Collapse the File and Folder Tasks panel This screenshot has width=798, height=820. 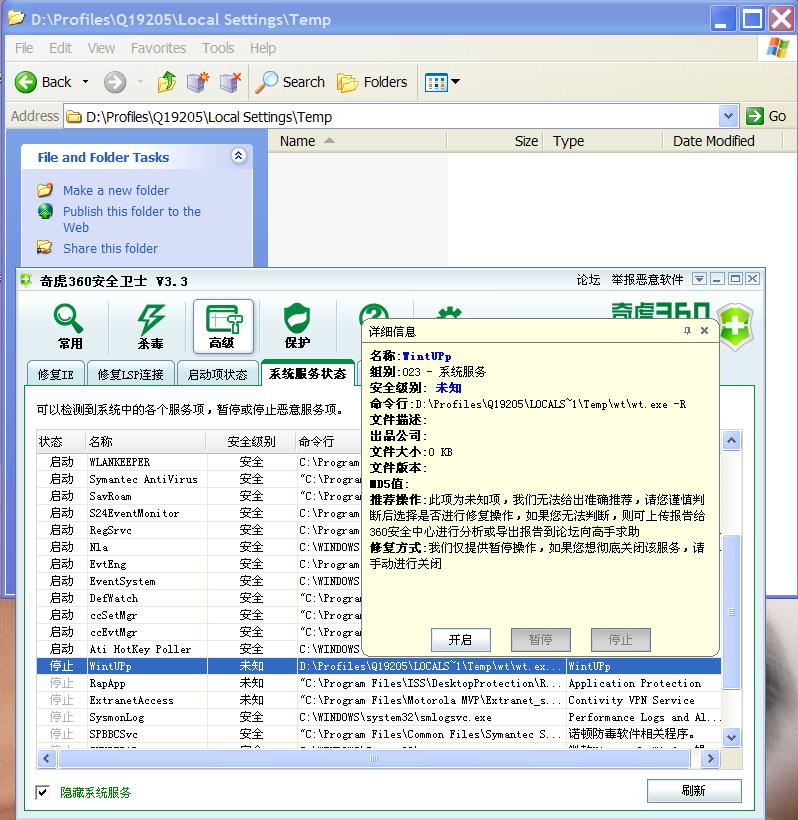pyautogui.click(x=239, y=156)
